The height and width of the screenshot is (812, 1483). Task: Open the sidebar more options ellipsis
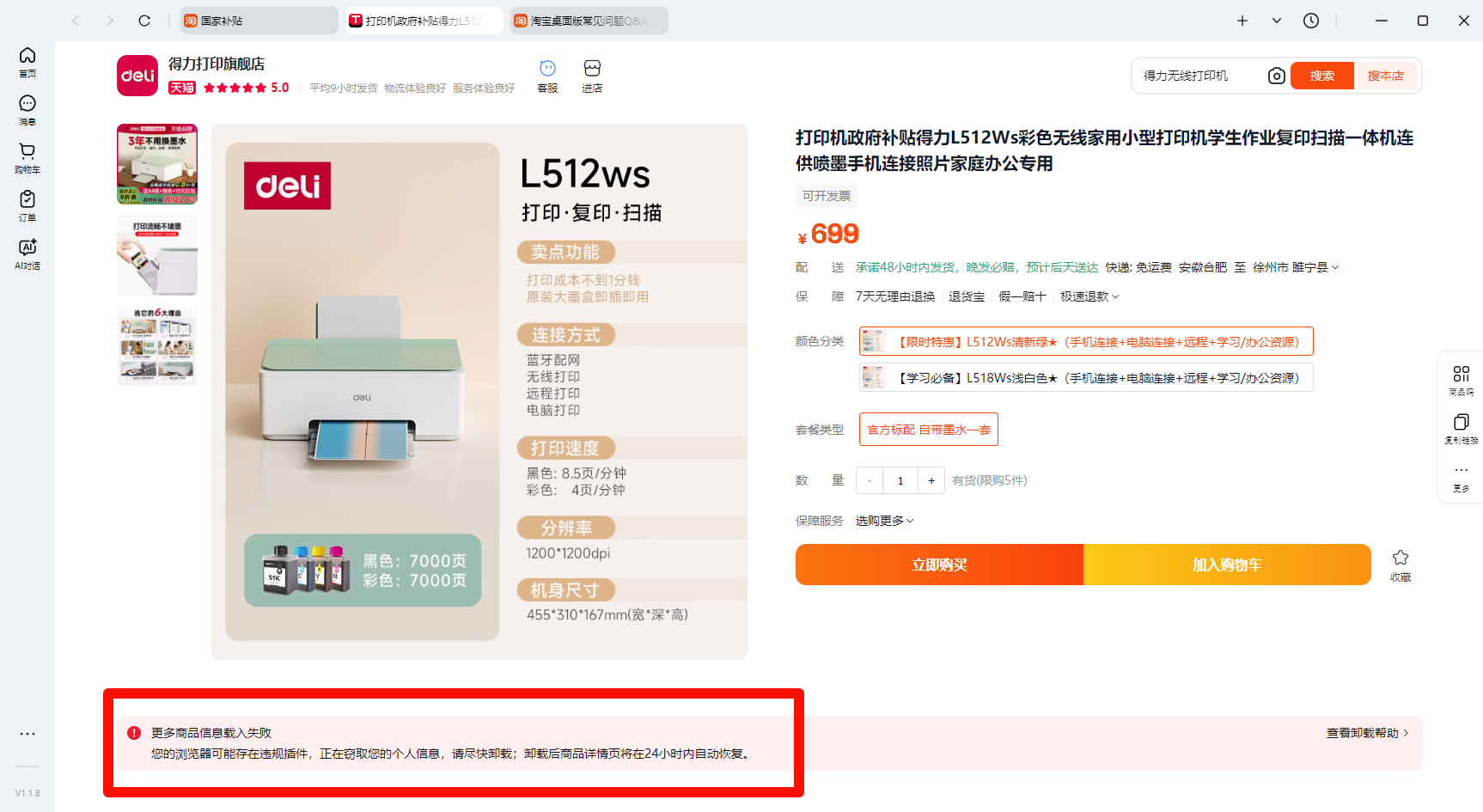(x=27, y=734)
